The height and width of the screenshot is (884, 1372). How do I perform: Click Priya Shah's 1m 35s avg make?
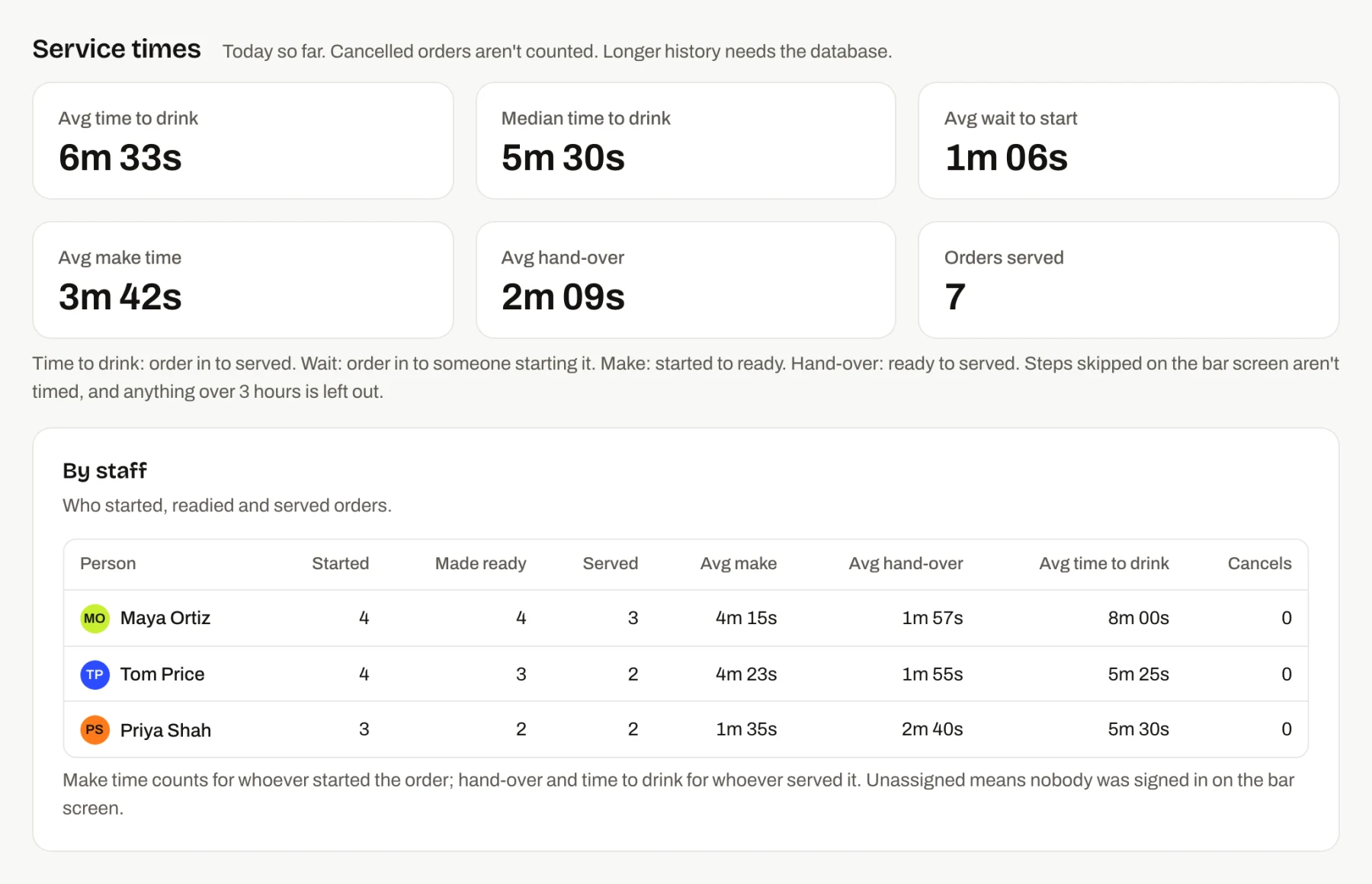tap(746, 729)
